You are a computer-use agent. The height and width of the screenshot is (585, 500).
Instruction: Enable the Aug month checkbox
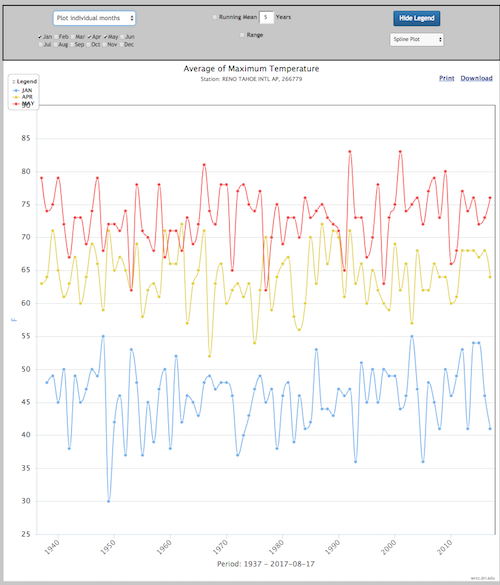coord(56,45)
